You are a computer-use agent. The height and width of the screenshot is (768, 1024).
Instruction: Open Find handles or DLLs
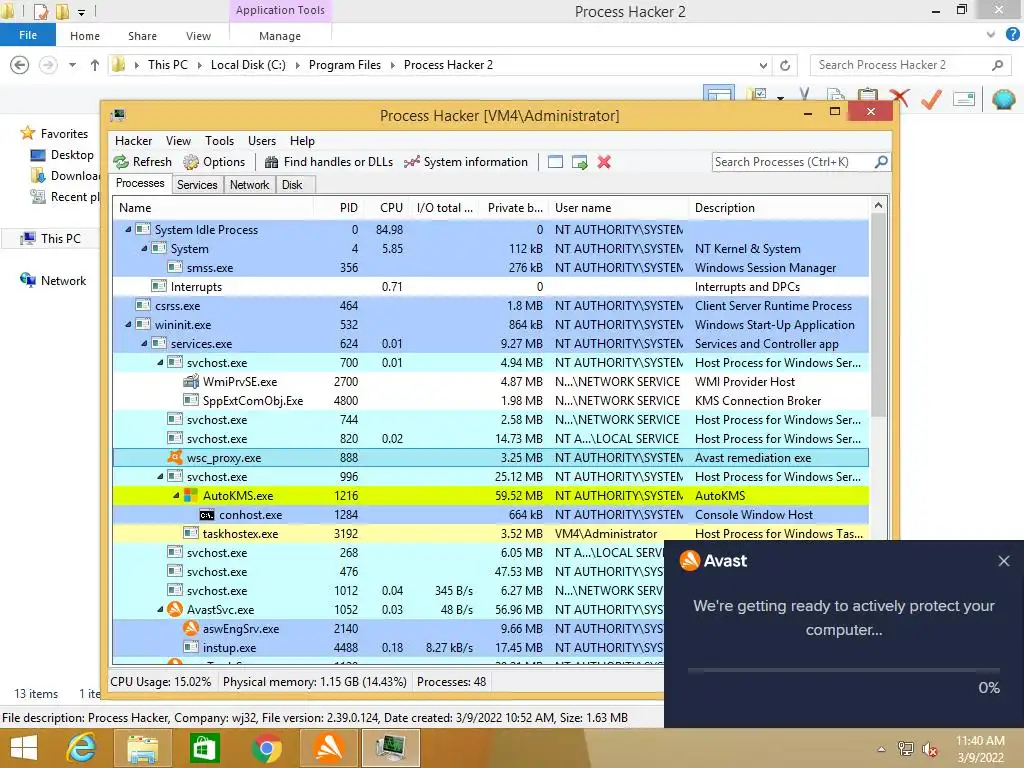coord(329,162)
